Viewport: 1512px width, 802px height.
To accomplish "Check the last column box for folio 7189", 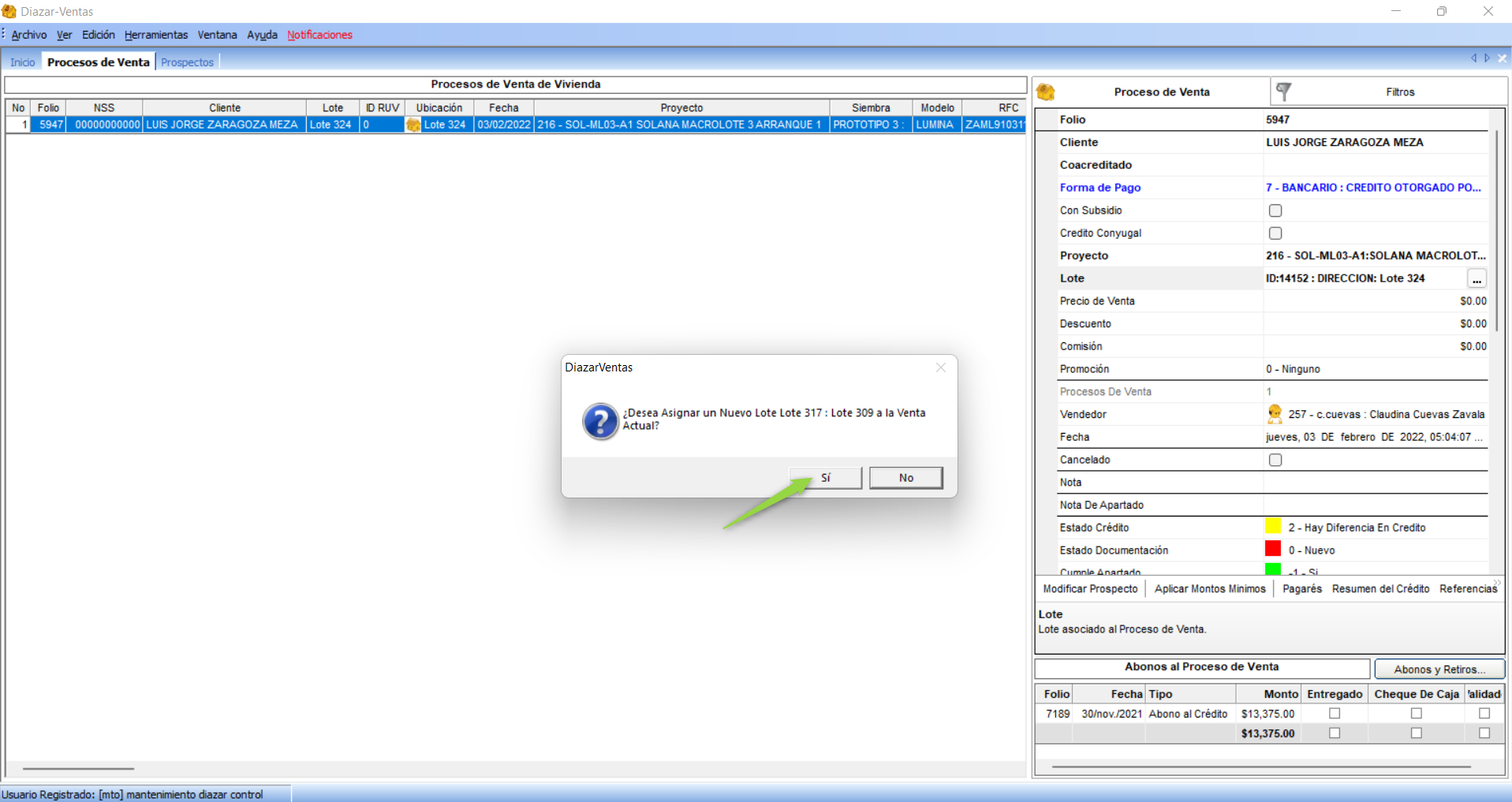I will click(x=1484, y=714).
